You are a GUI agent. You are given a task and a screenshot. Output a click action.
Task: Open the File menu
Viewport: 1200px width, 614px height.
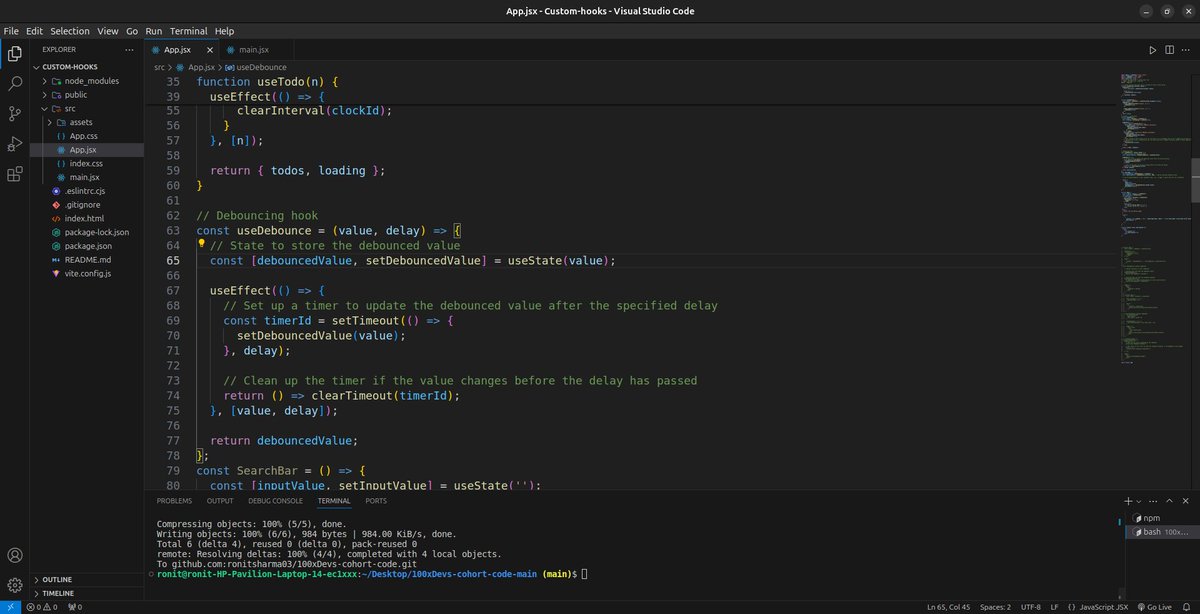[x=11, y=31]
